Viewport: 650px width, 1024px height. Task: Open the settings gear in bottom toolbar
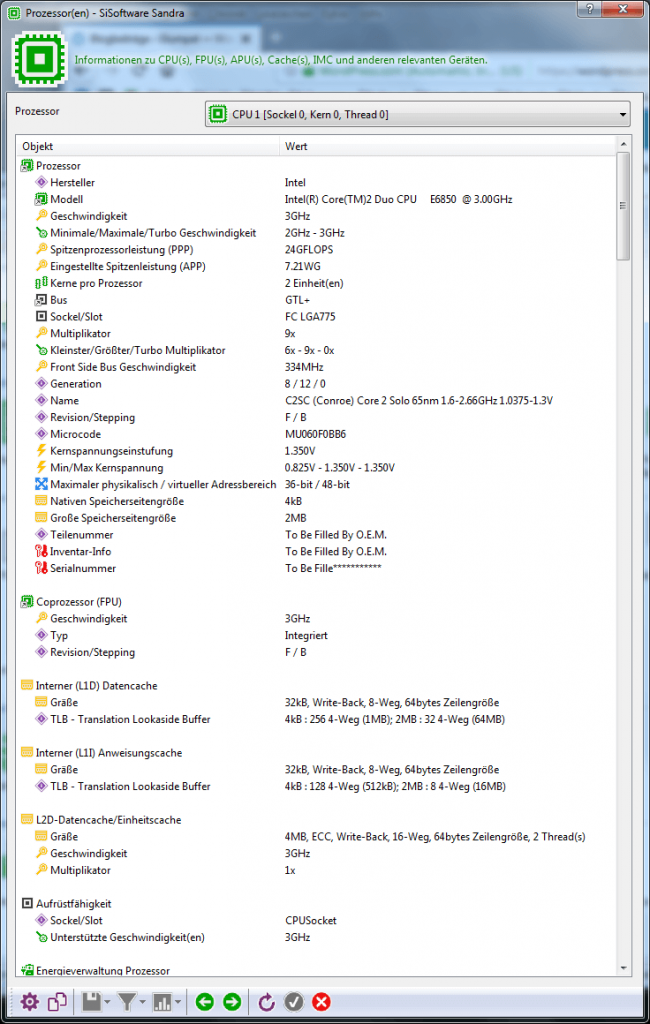(29, 1001)
